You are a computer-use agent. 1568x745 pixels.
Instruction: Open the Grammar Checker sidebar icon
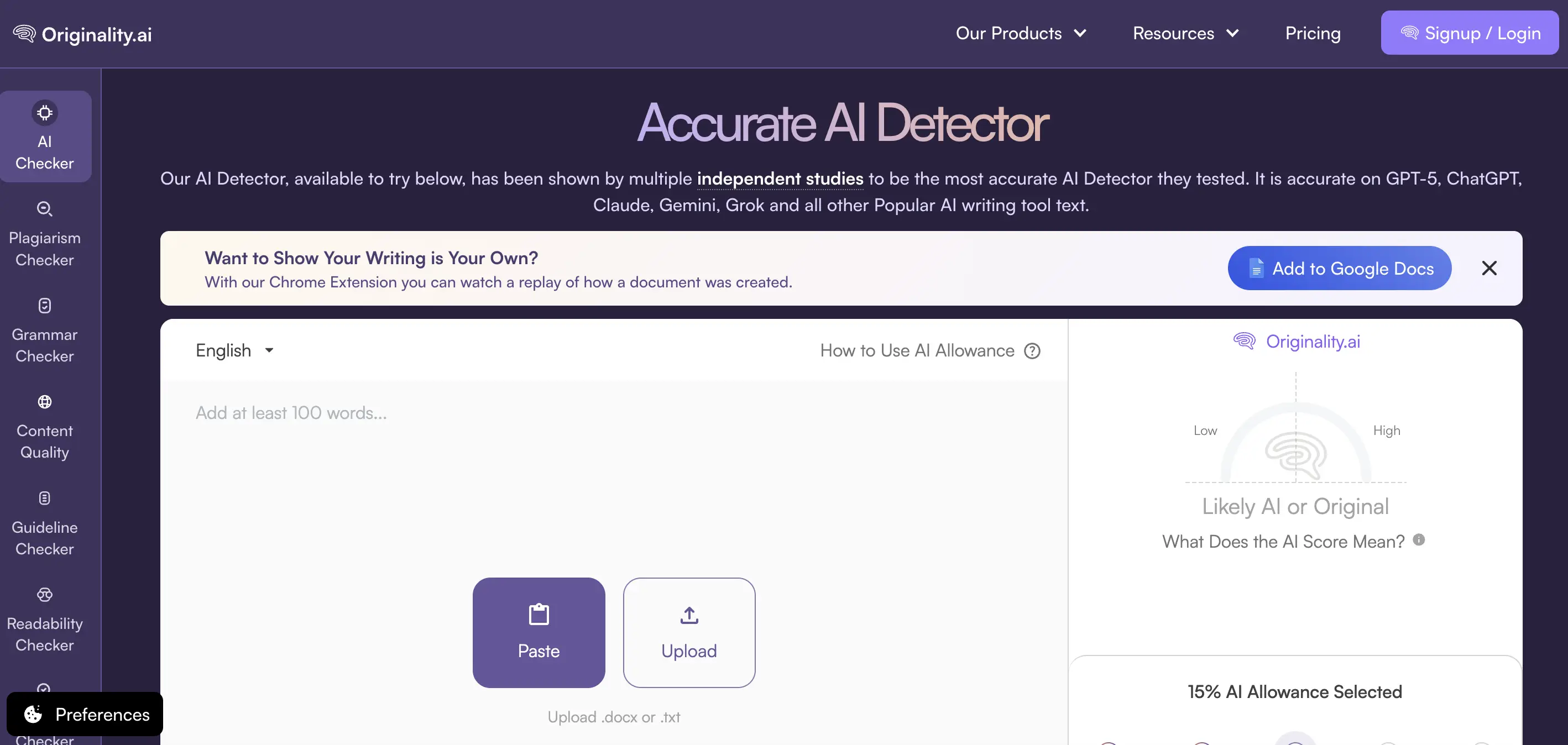[x=44, y=305]
